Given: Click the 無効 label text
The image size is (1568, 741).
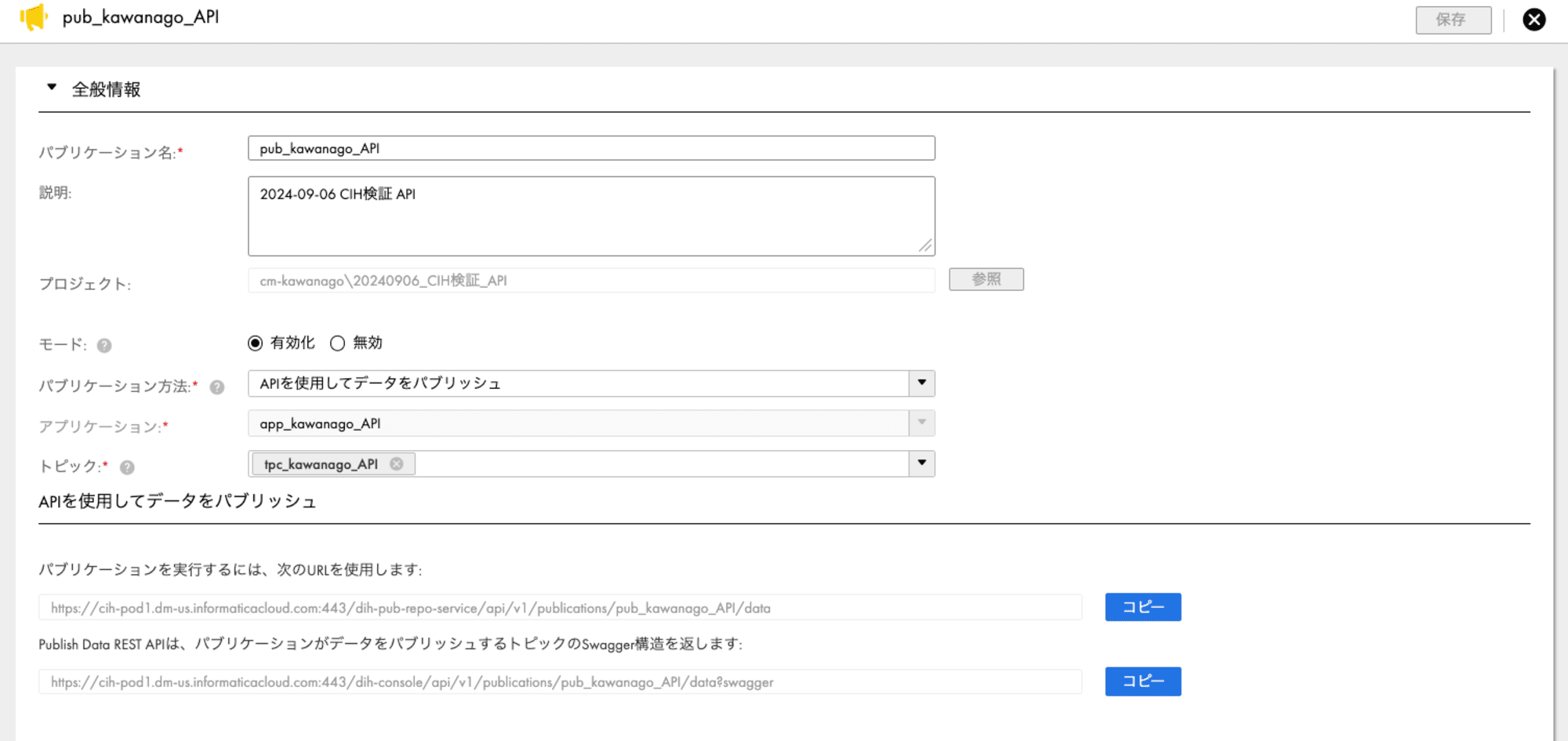Looking at the screenshot, I should tap(368, 343).
